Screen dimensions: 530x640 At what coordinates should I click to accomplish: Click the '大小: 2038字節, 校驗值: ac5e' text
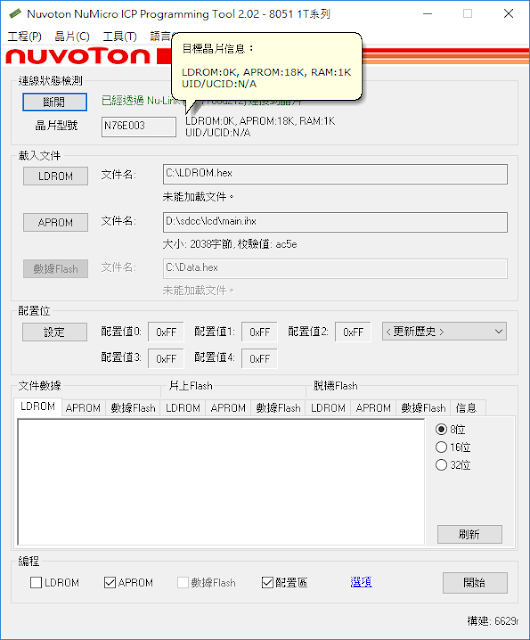(230, 244)
